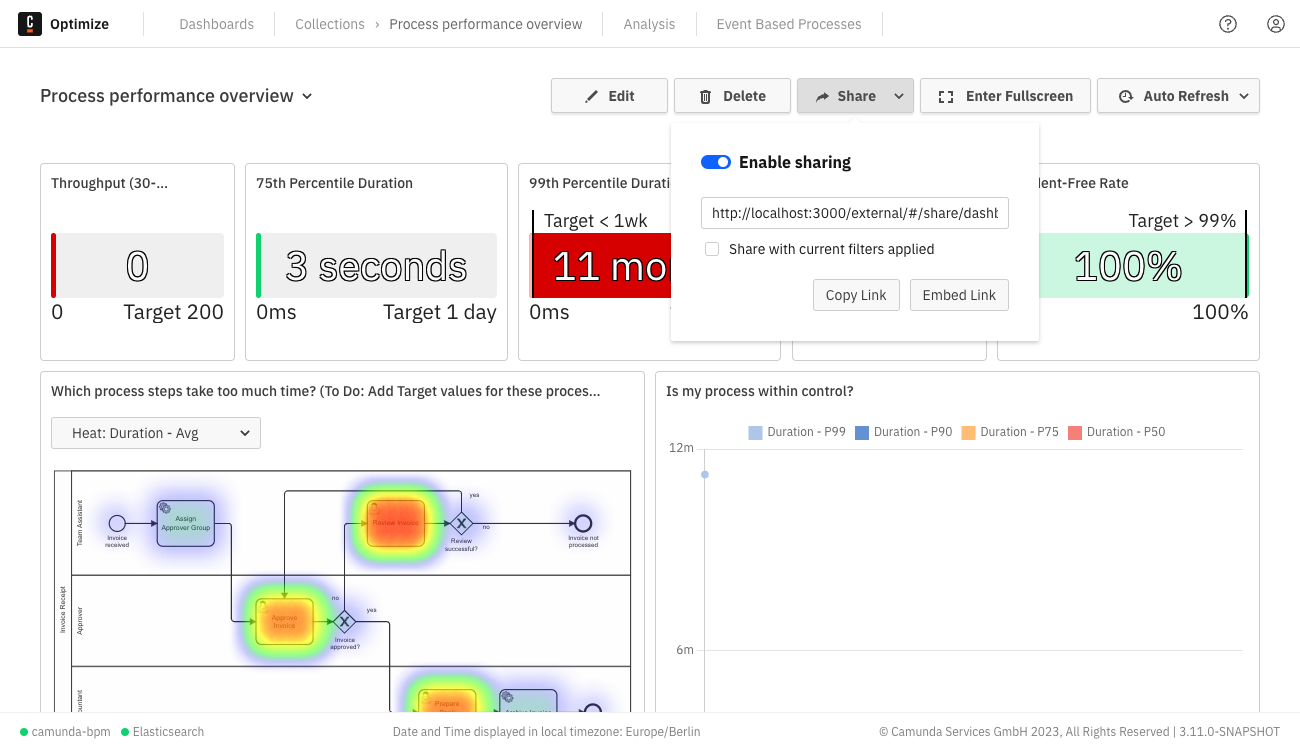Click the Invoice not processed end event
1300x750 pixels.
coord(583,523)
